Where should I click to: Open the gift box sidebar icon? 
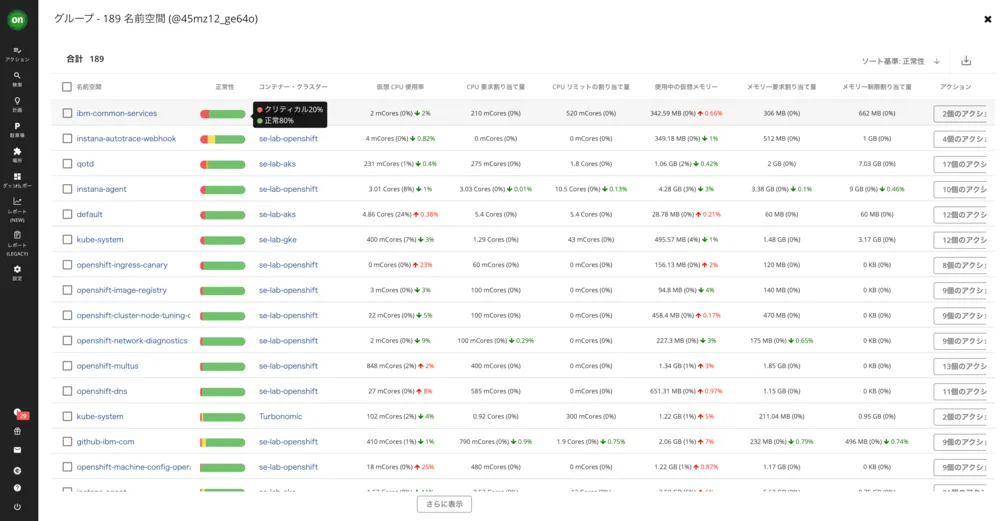18,431
